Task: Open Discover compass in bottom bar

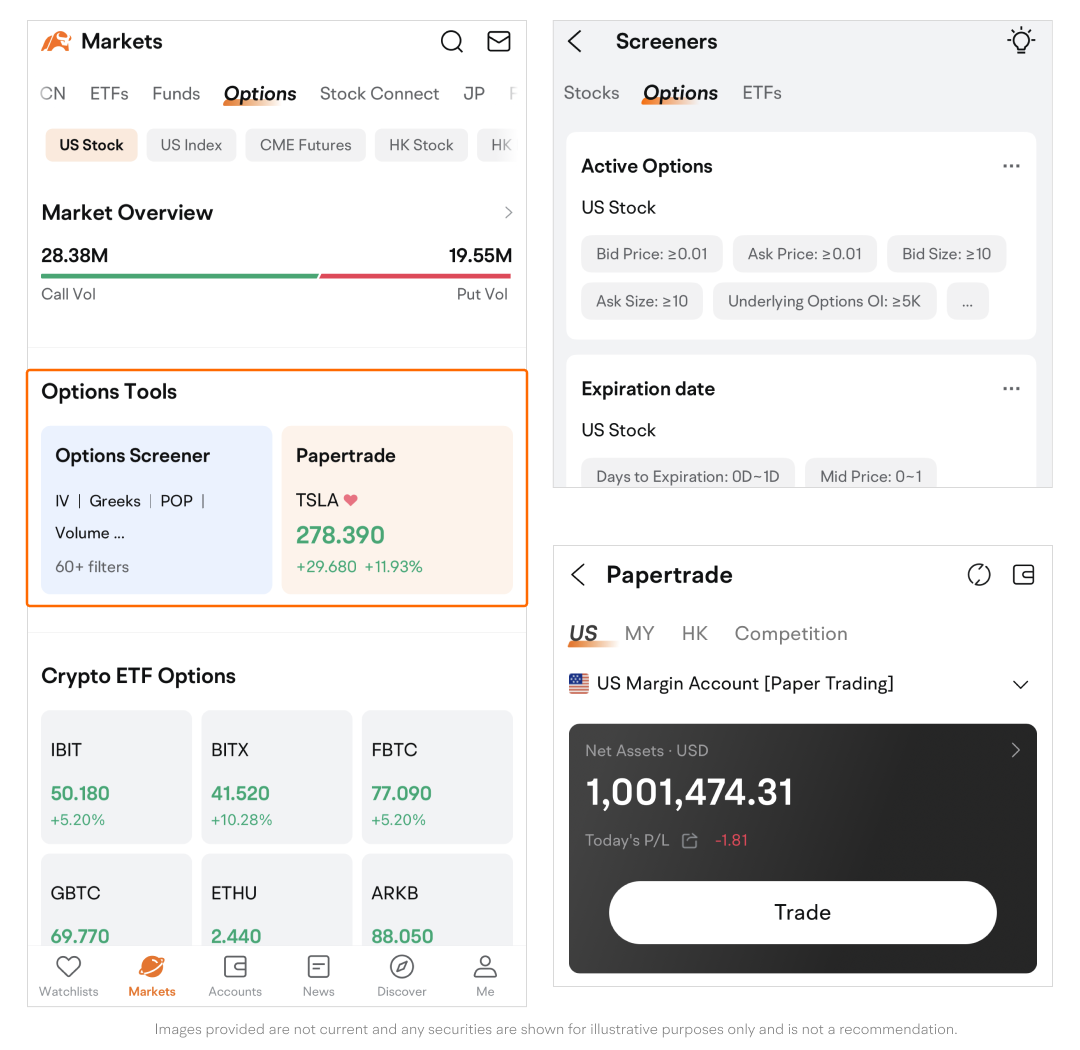Action: pyautogui.click(x=402, y=975)
